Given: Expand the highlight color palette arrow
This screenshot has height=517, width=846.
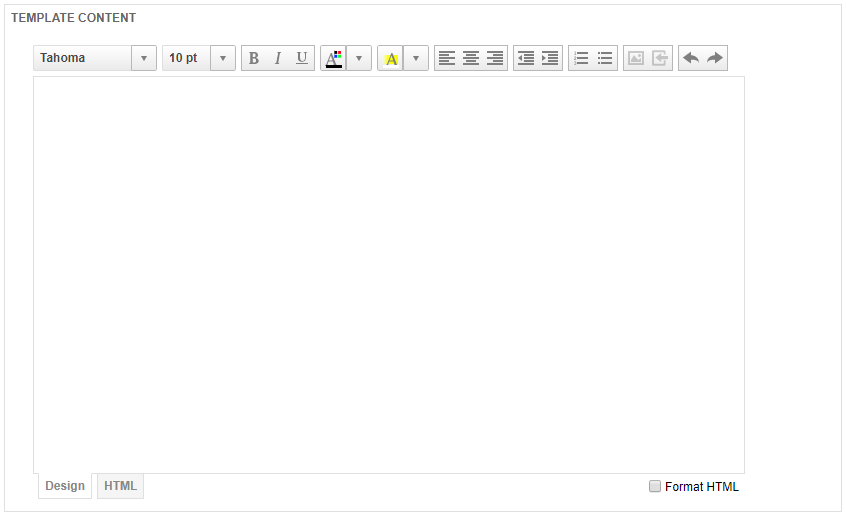Looking at the screenshot, I should coord(416,58).
